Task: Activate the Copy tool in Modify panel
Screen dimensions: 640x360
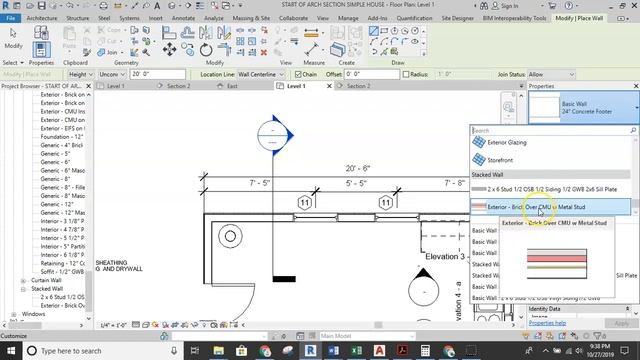Action: (187, 50)
